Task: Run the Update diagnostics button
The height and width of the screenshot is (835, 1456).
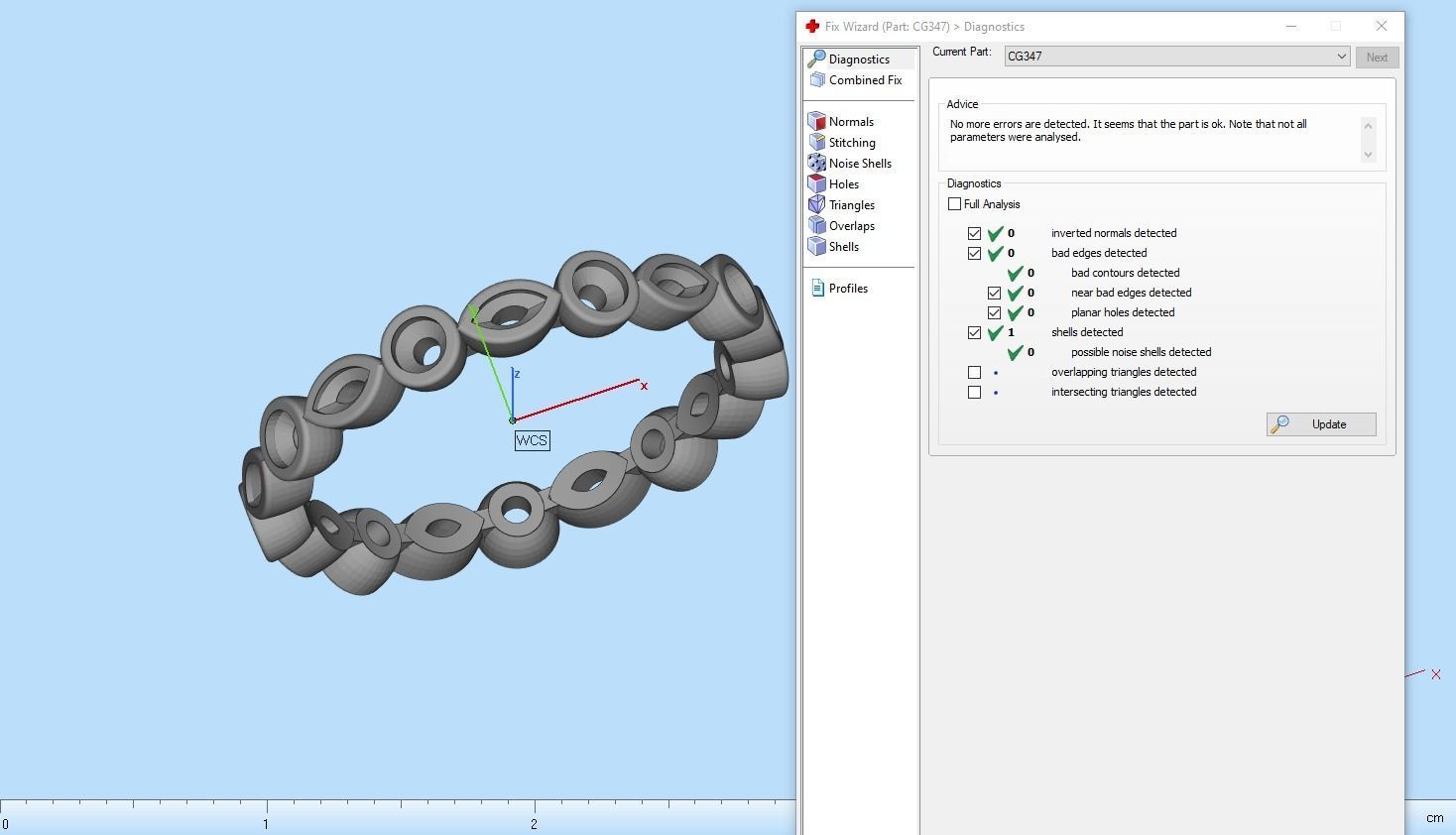Action: tap(1320, 423)
